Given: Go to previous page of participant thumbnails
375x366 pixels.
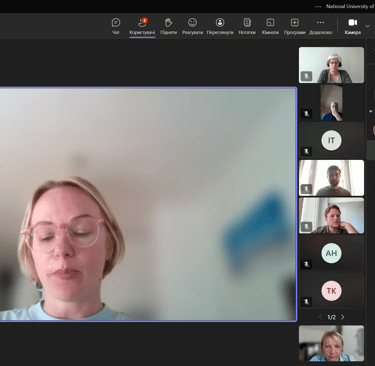Looking at the screenshot, I should [x=320, y=317].
